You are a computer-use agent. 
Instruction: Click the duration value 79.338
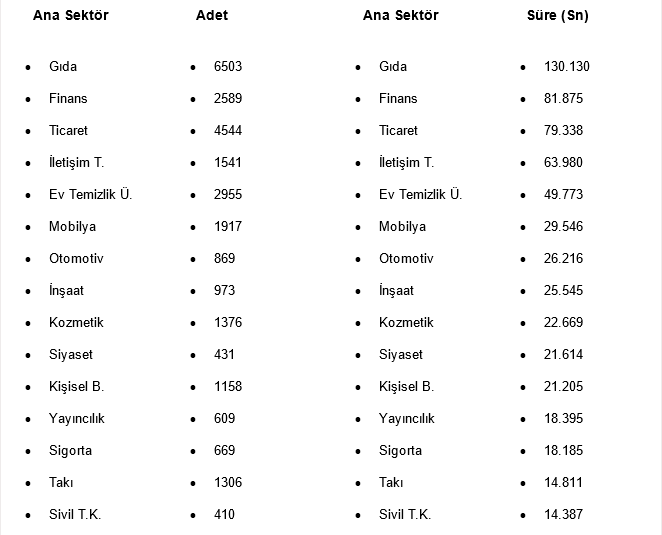(x=563, y=131)
